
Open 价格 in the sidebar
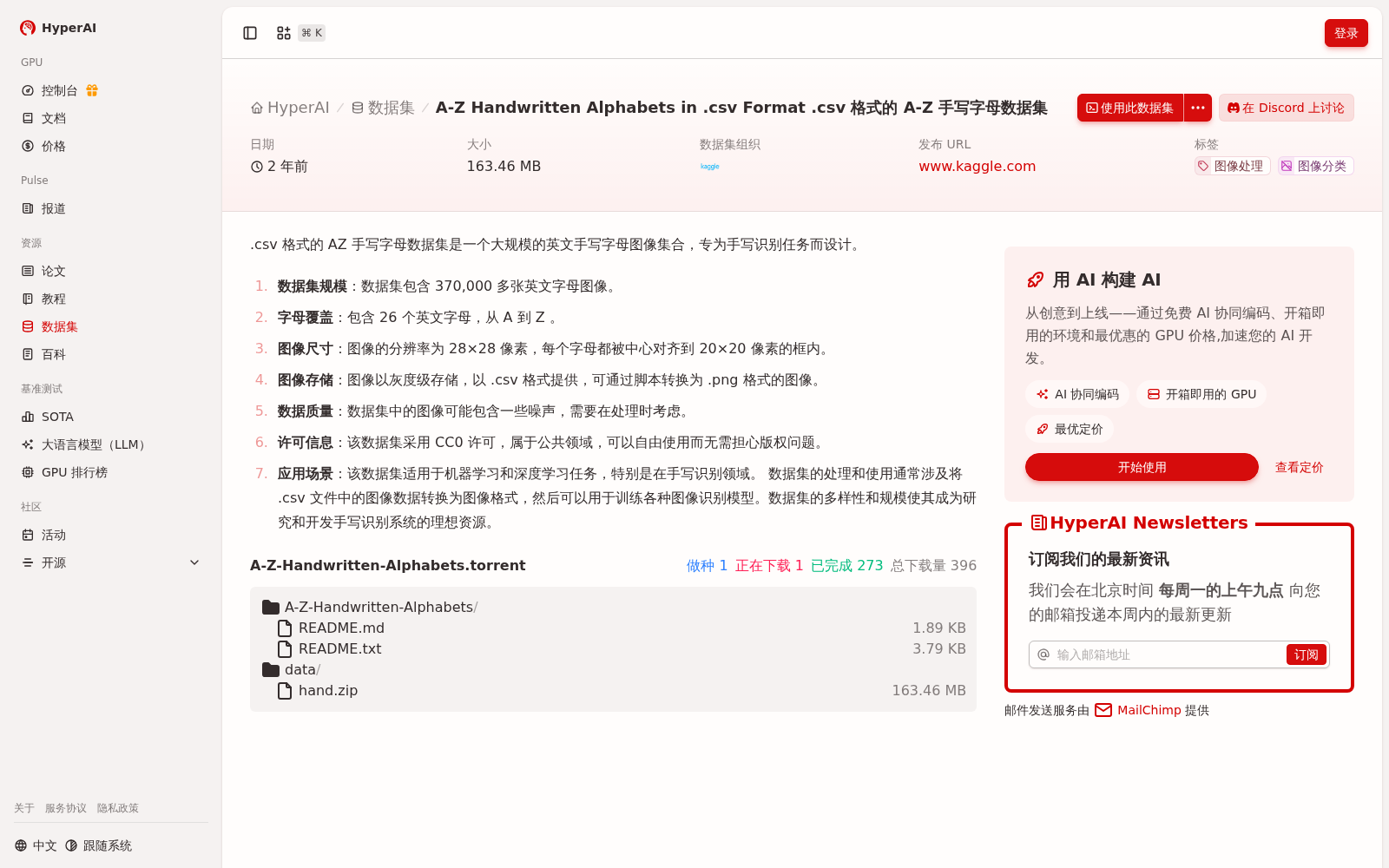coord(54,146)
